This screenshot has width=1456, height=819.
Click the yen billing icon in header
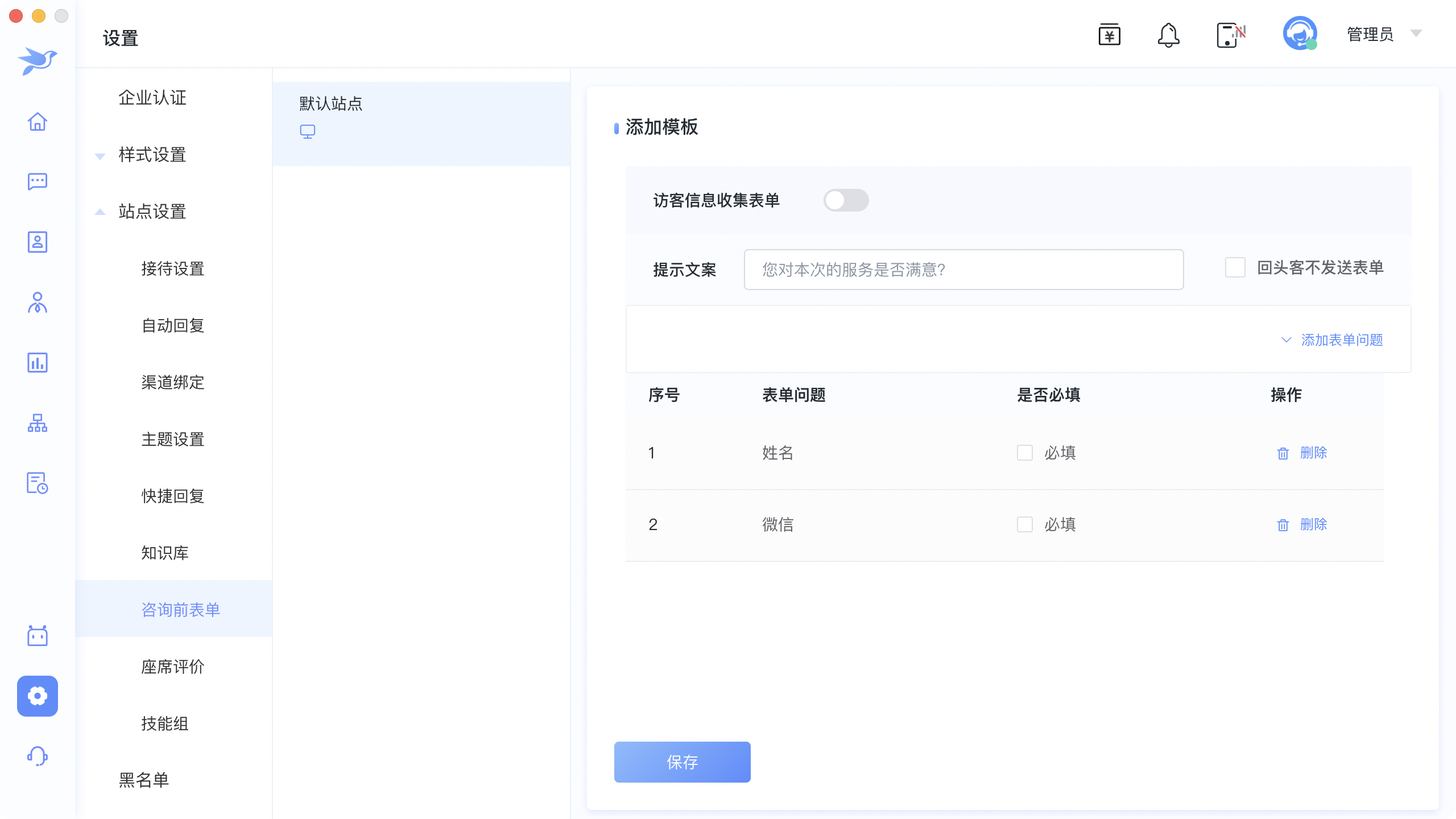click(x=1109, y=35)
